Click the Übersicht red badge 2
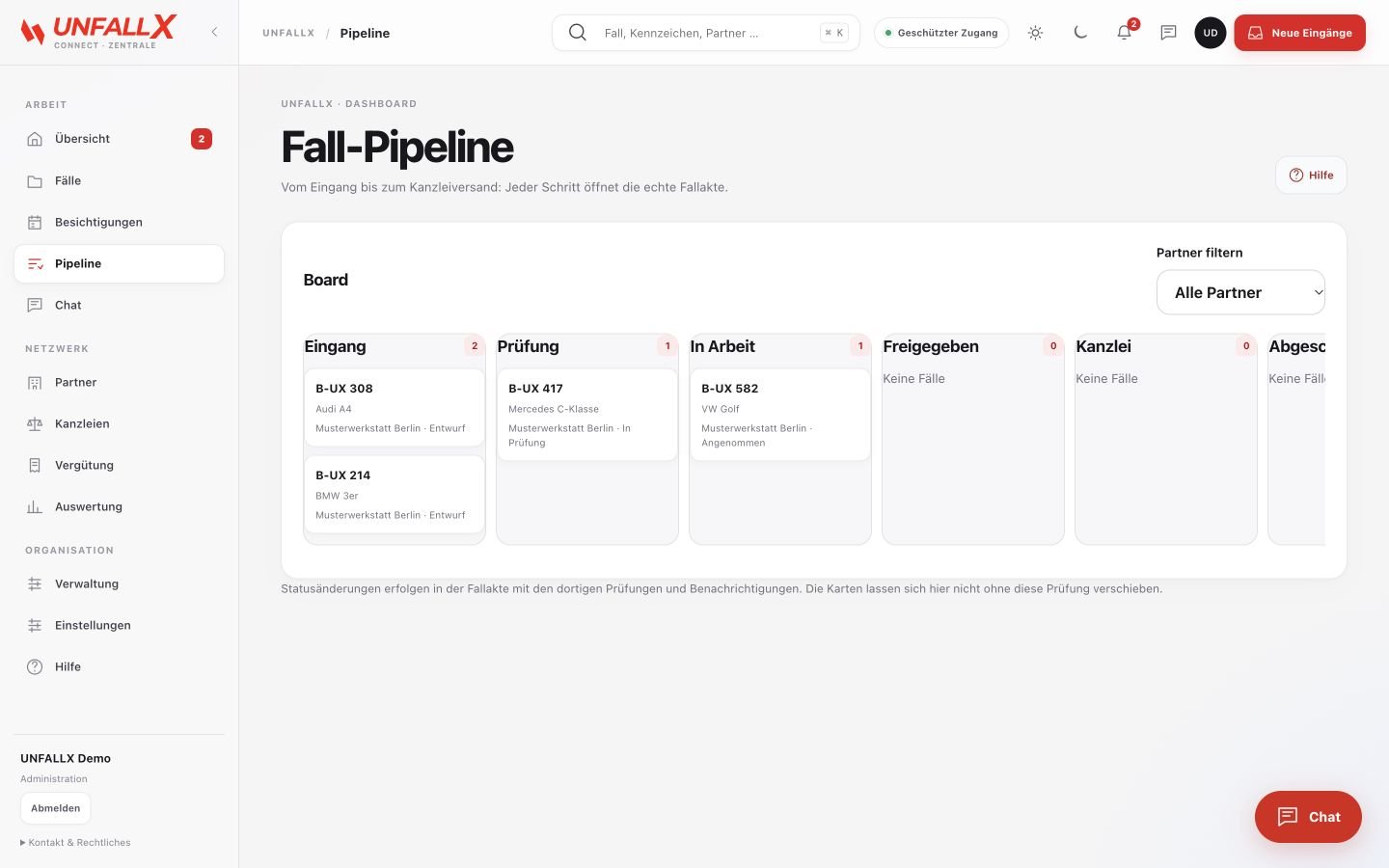This screenshot has height=868, width=1389. click(x=201, y=139)
